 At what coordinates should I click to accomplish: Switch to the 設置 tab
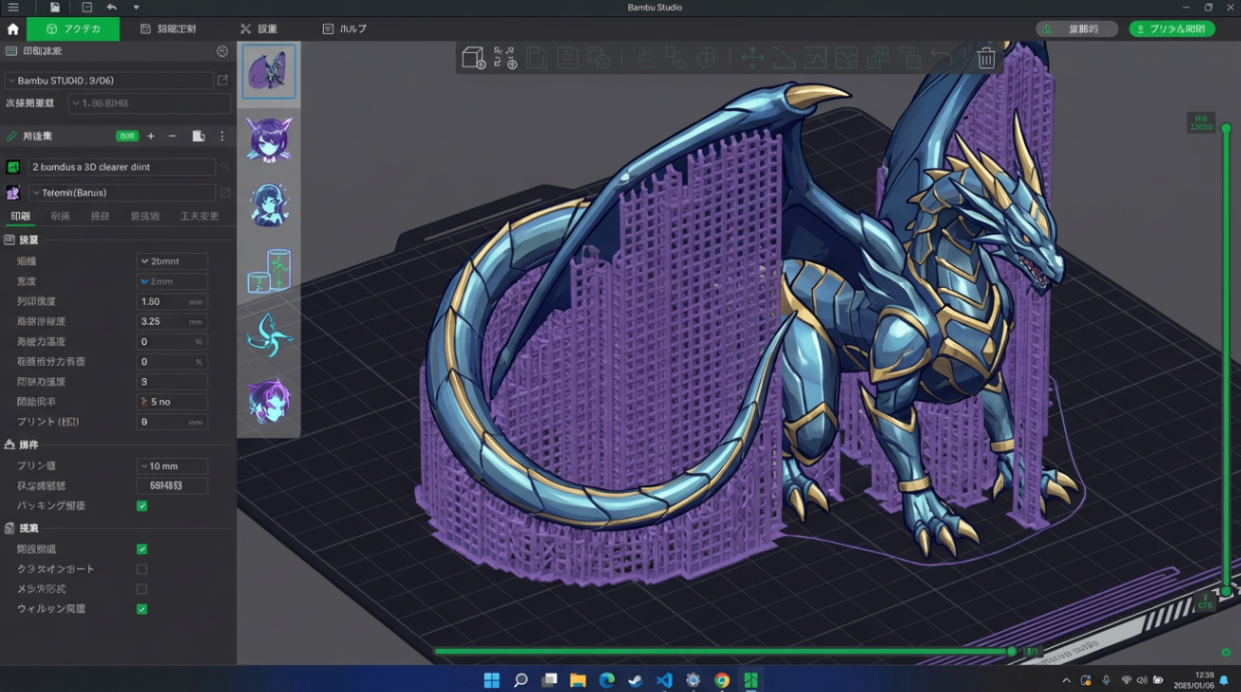[259, 29]
